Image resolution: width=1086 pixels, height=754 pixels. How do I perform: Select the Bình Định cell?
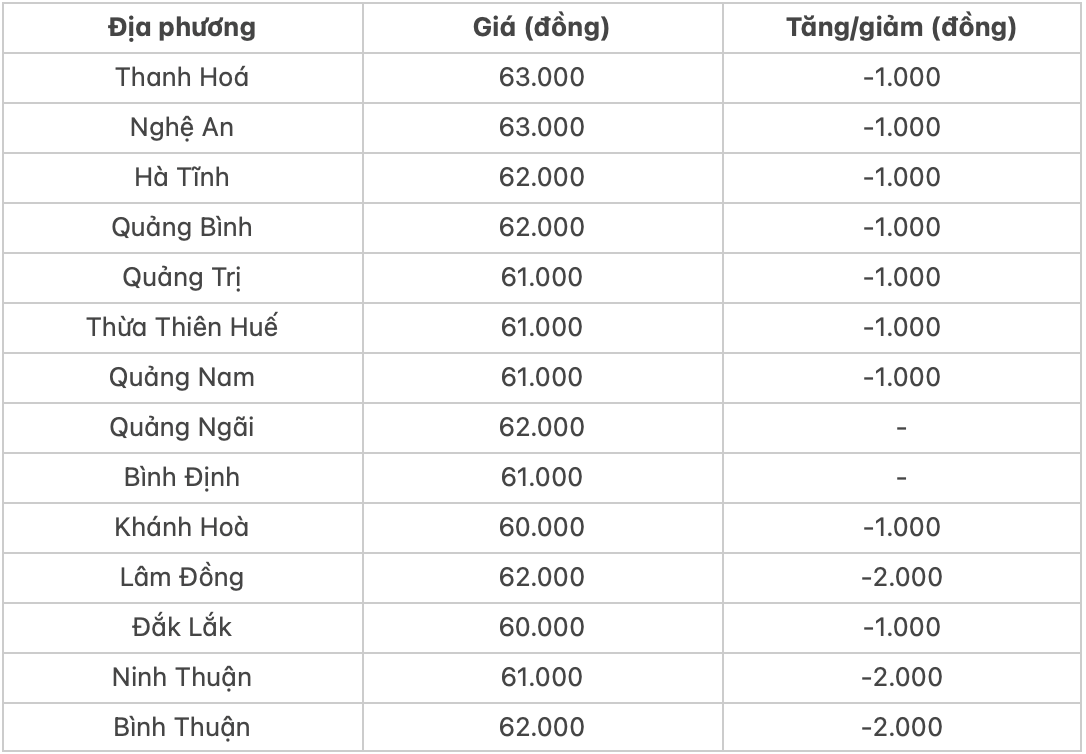(181, 477)
